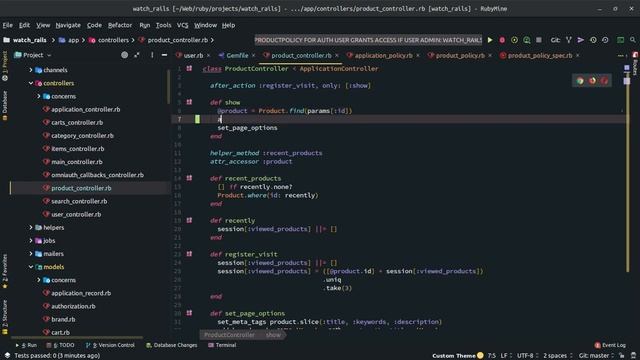Click the green change marker at line 7
The height and width of the screenshot is (360, 640).
pos(198,119)
